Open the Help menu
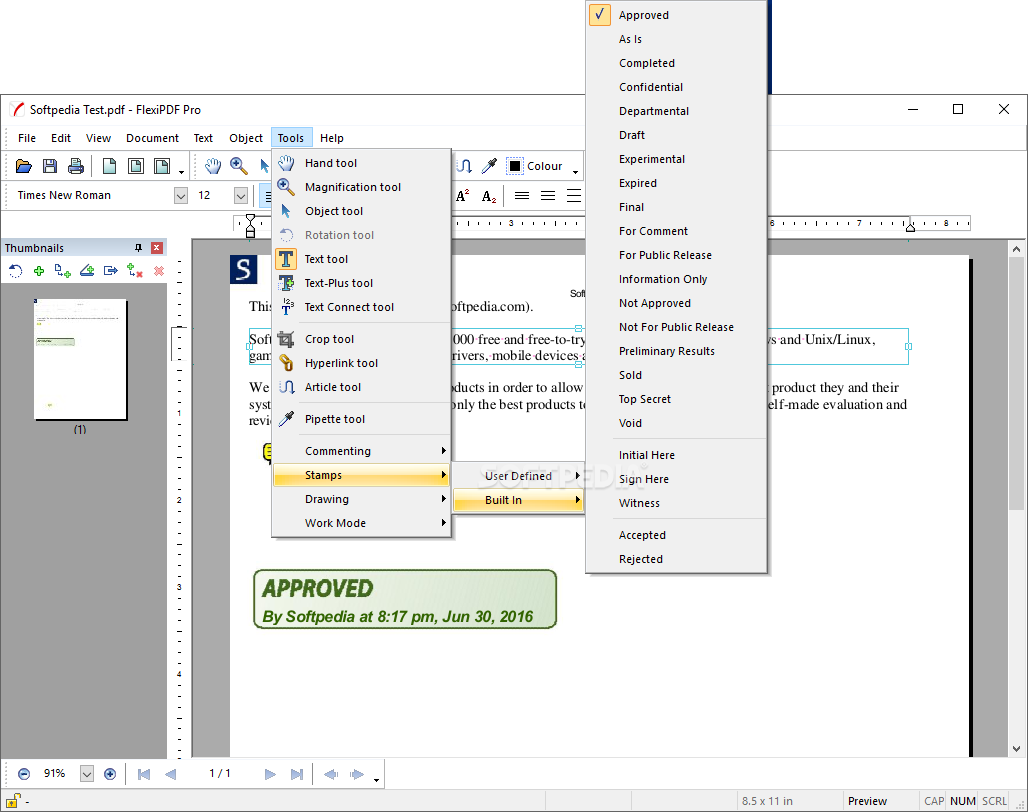 tap(332, 138)
